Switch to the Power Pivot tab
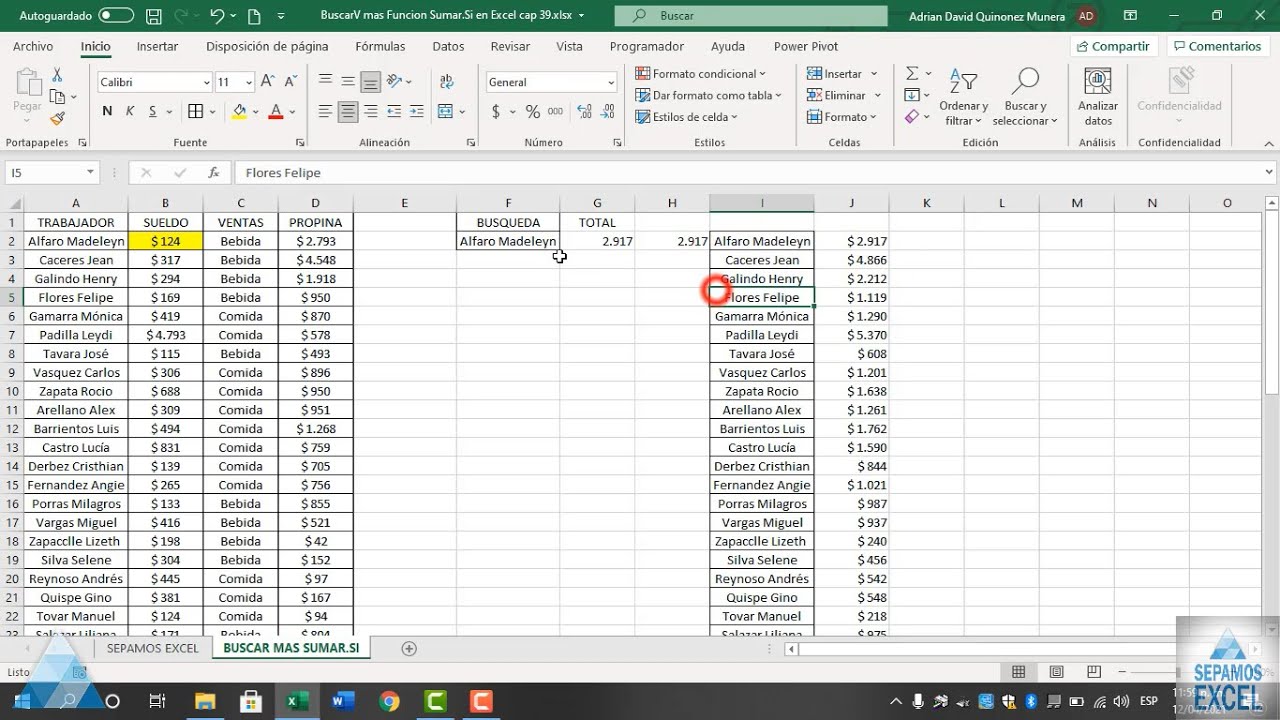Viewport: 1280px width, 720px height. point(805,46)
